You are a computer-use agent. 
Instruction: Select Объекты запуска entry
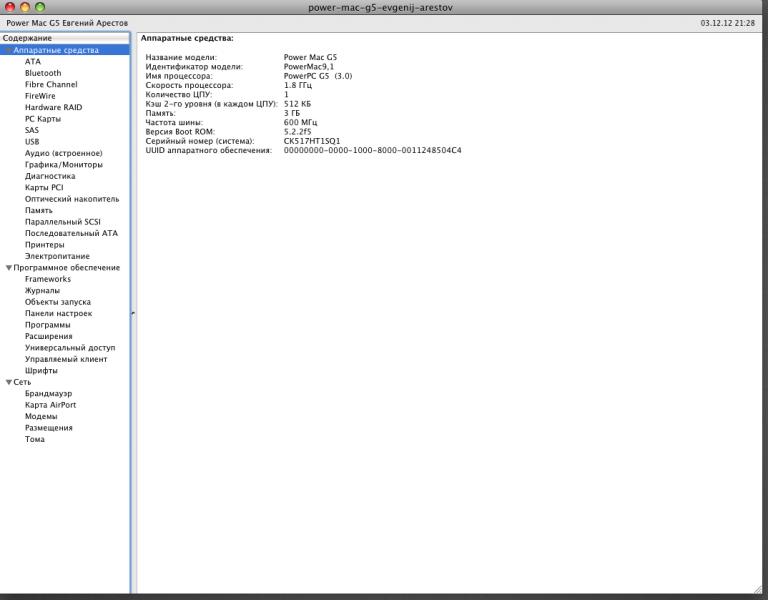tap(58, 302)
